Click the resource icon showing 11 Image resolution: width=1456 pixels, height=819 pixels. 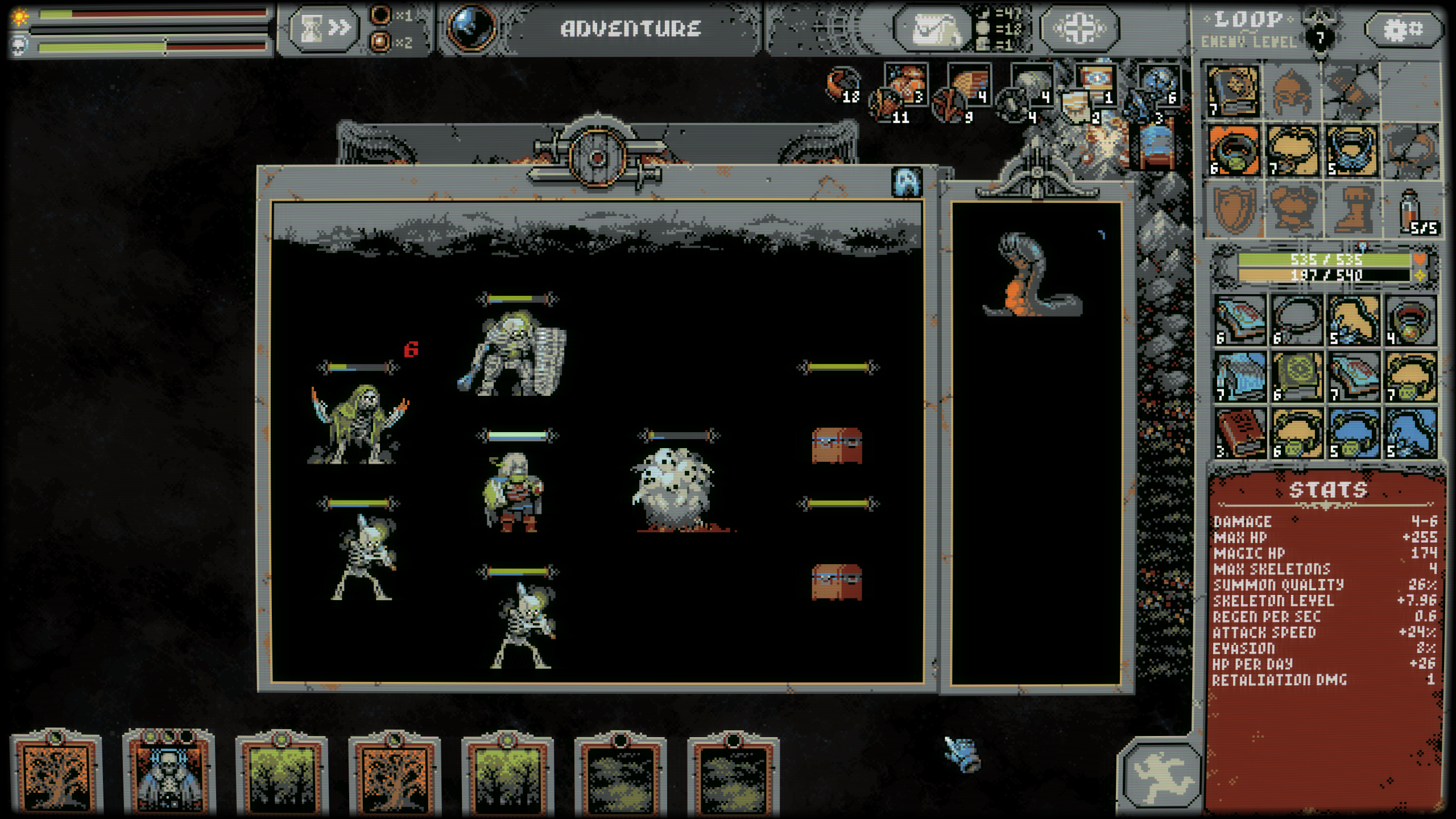pyautogui.click(x=890, y=106)
